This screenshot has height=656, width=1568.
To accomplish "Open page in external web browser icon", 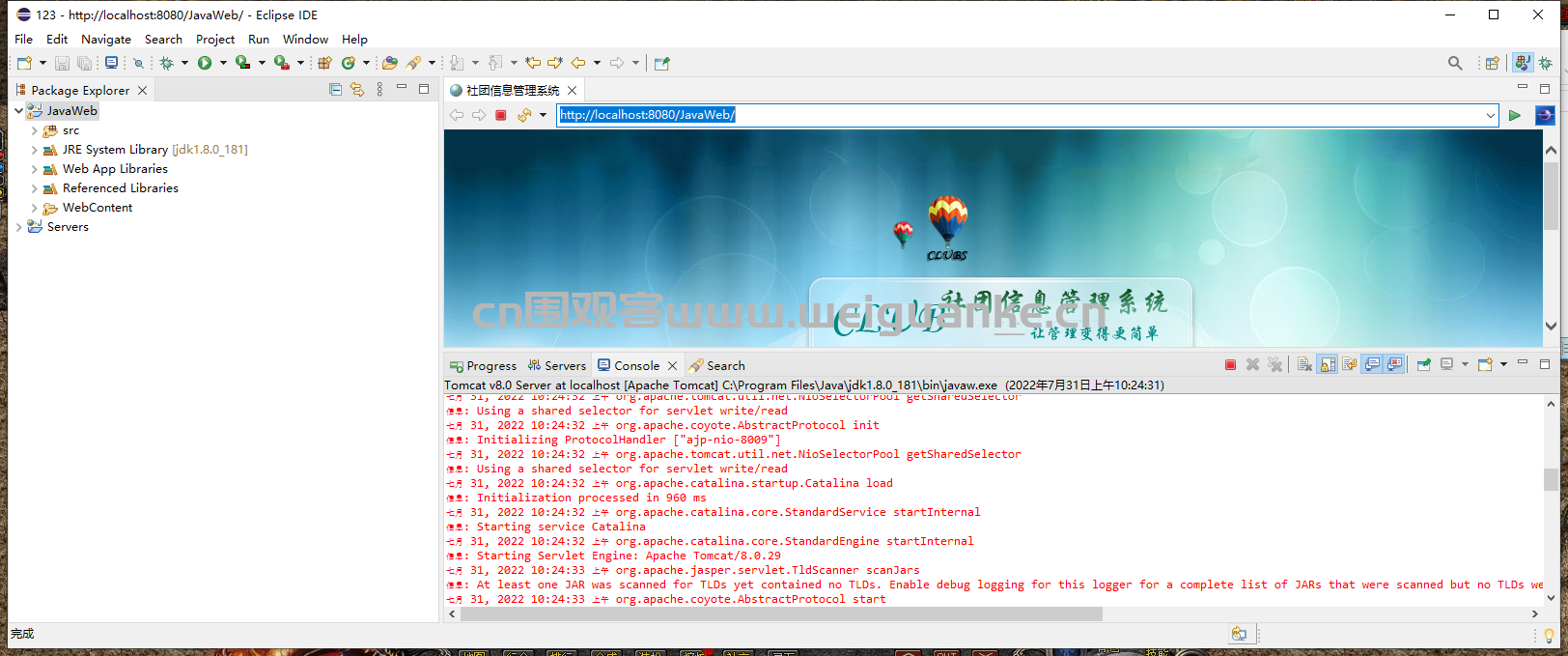I will click(1545, 115).
